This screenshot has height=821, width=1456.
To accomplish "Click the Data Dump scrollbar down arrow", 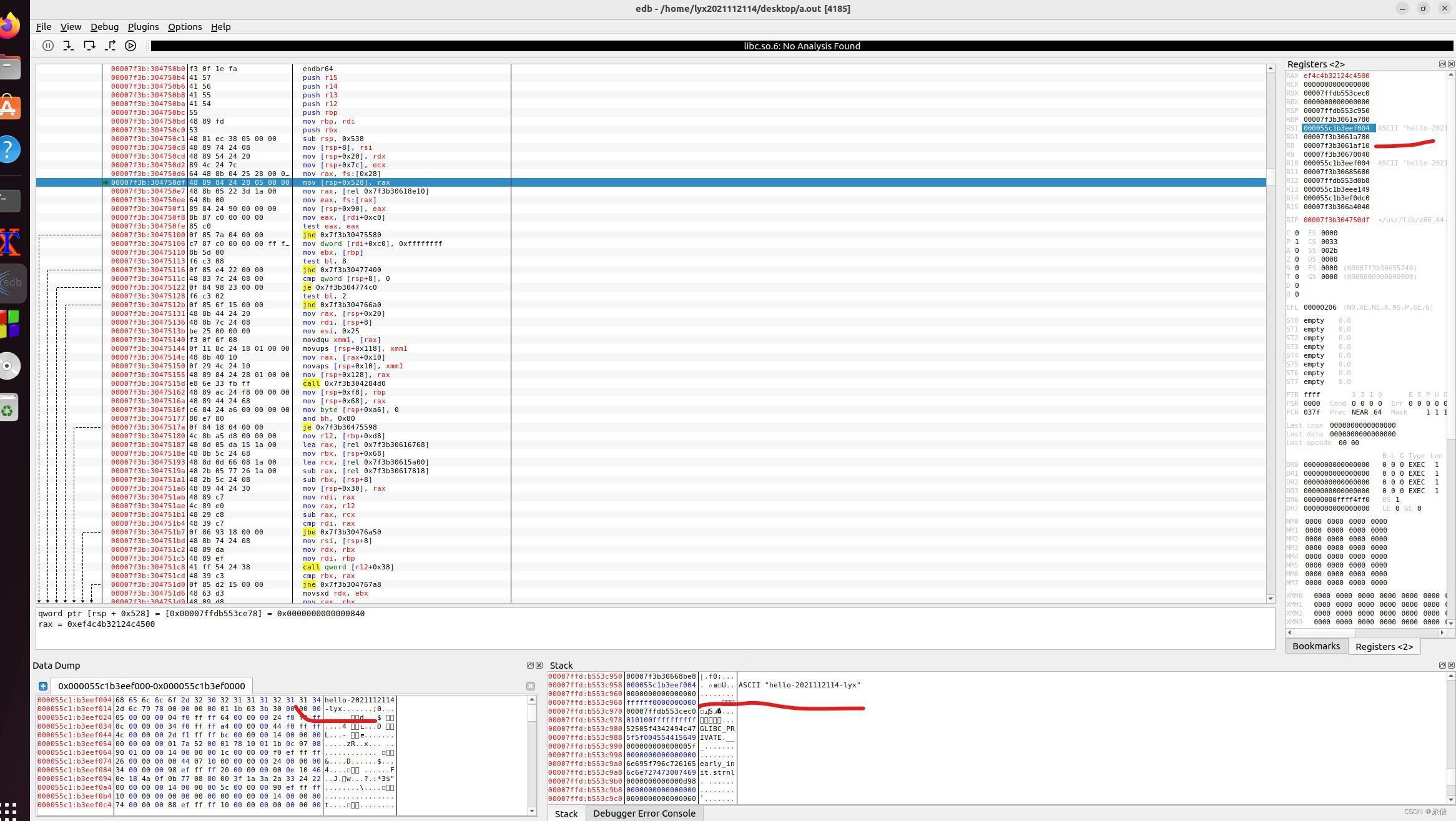I will click(532, 811).
